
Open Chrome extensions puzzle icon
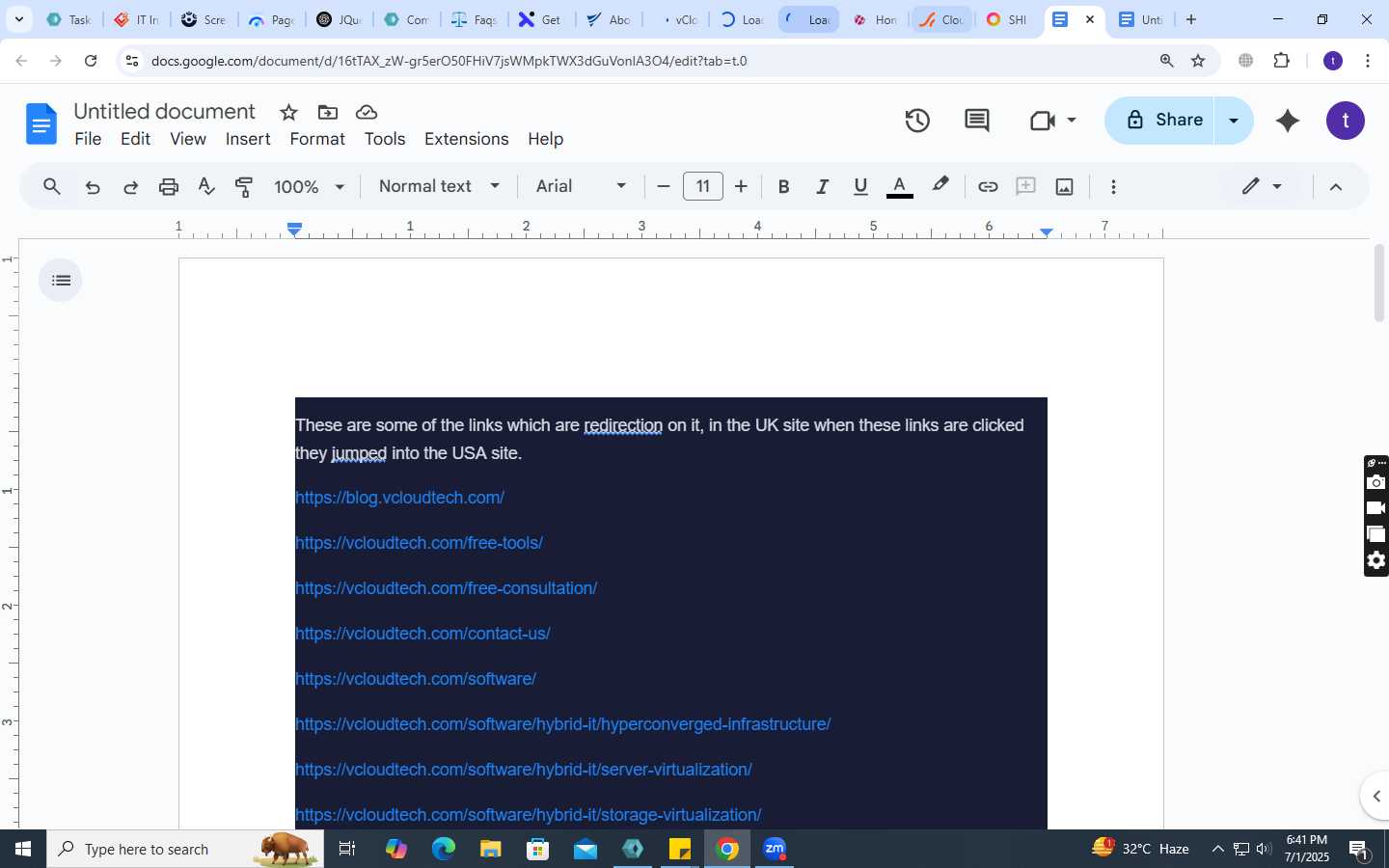pos(1281,61)
